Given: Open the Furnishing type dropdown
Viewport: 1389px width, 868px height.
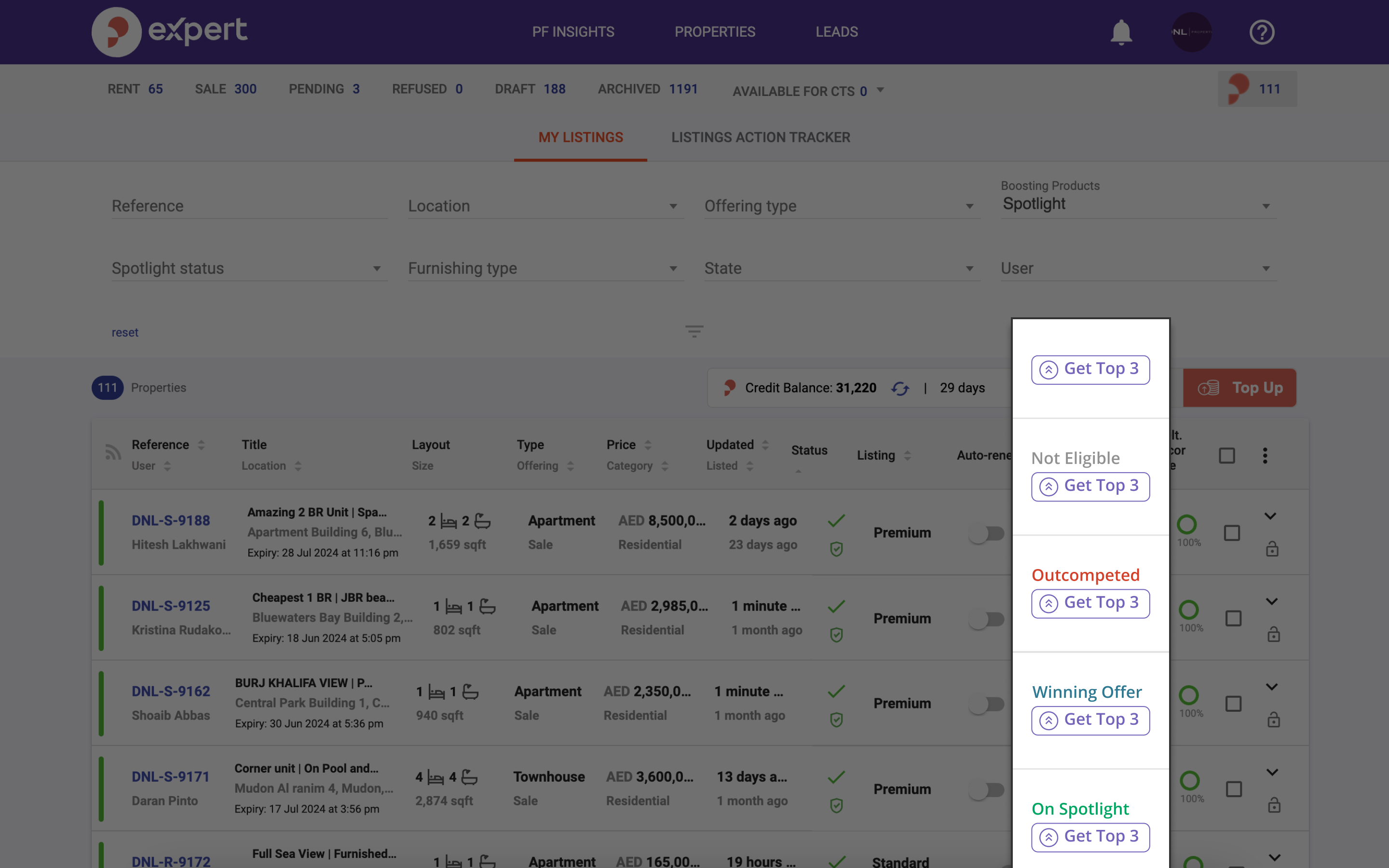Looking at the screenshot, I should [545, 268].
